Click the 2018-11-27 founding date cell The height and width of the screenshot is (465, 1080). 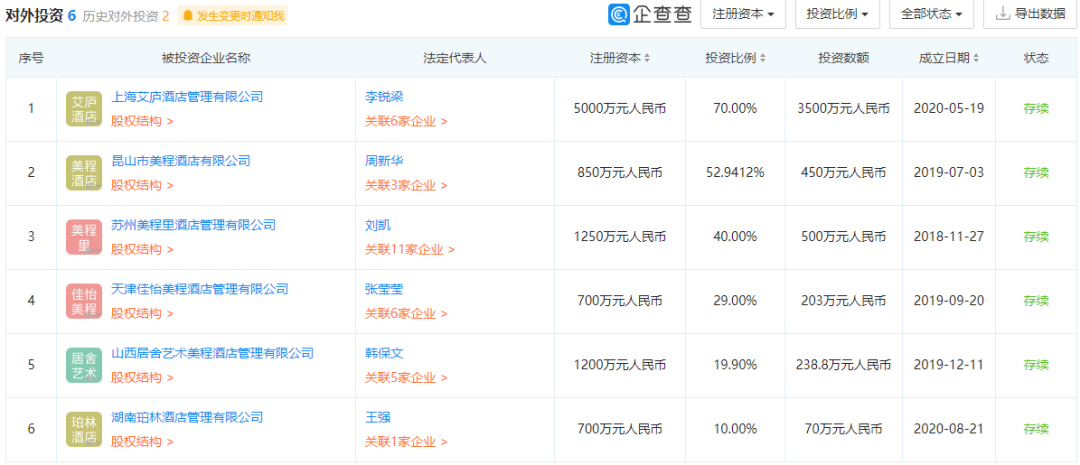pos(948,237)
